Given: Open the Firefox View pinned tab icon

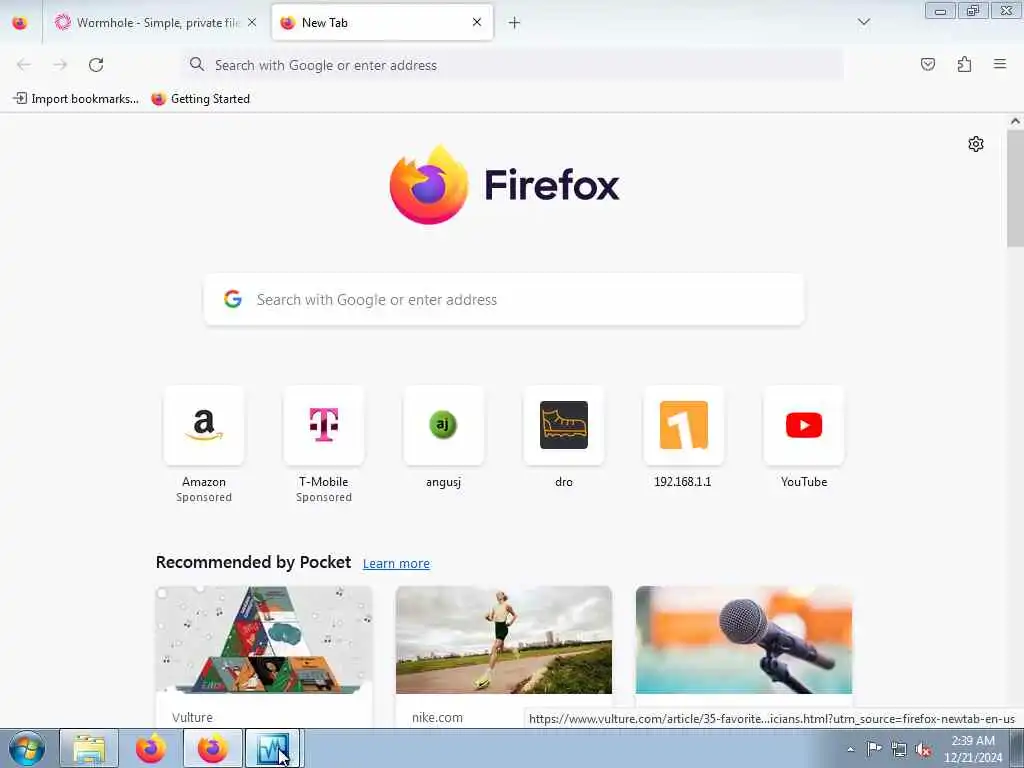Looking at the screenshot, I should pos(20,23).
